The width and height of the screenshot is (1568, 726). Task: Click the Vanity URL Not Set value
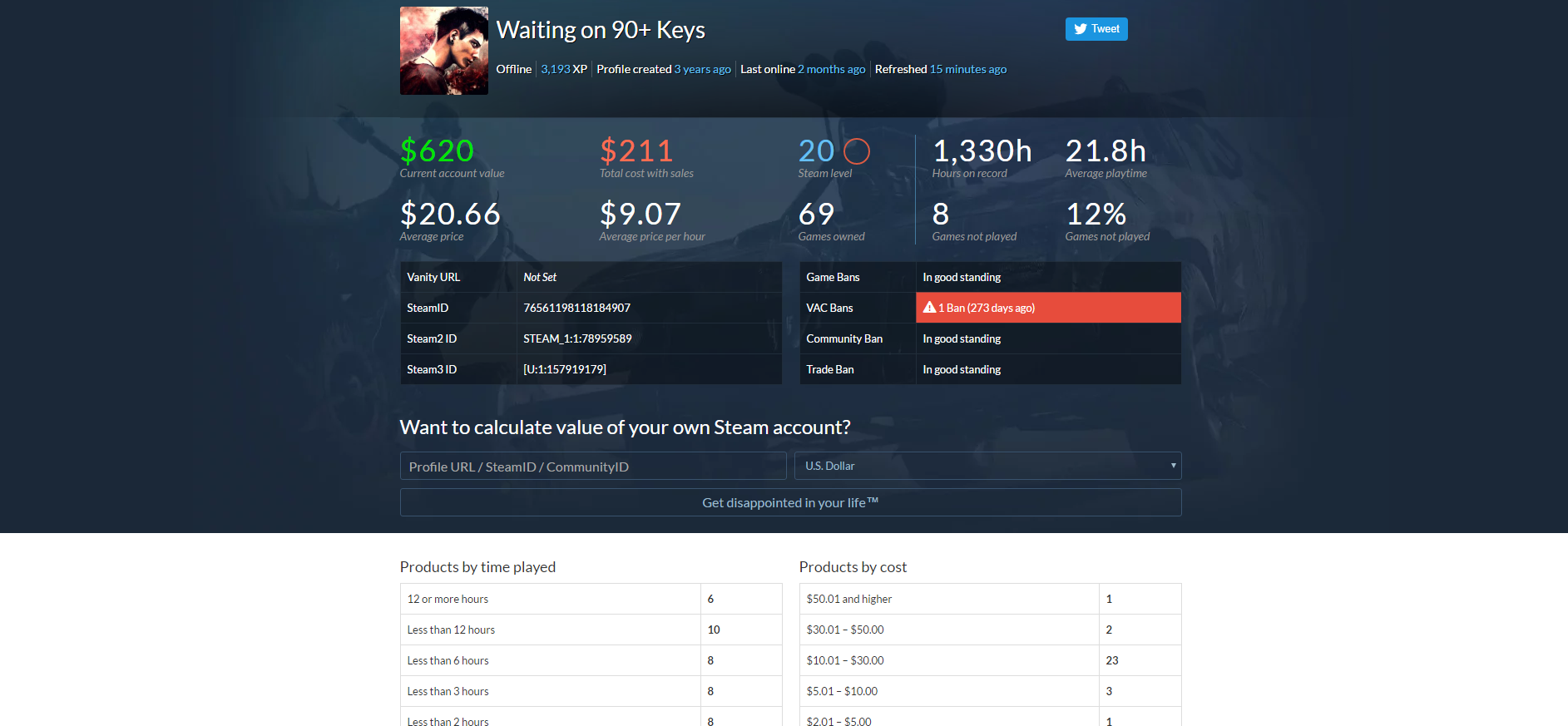coord(540,277)
